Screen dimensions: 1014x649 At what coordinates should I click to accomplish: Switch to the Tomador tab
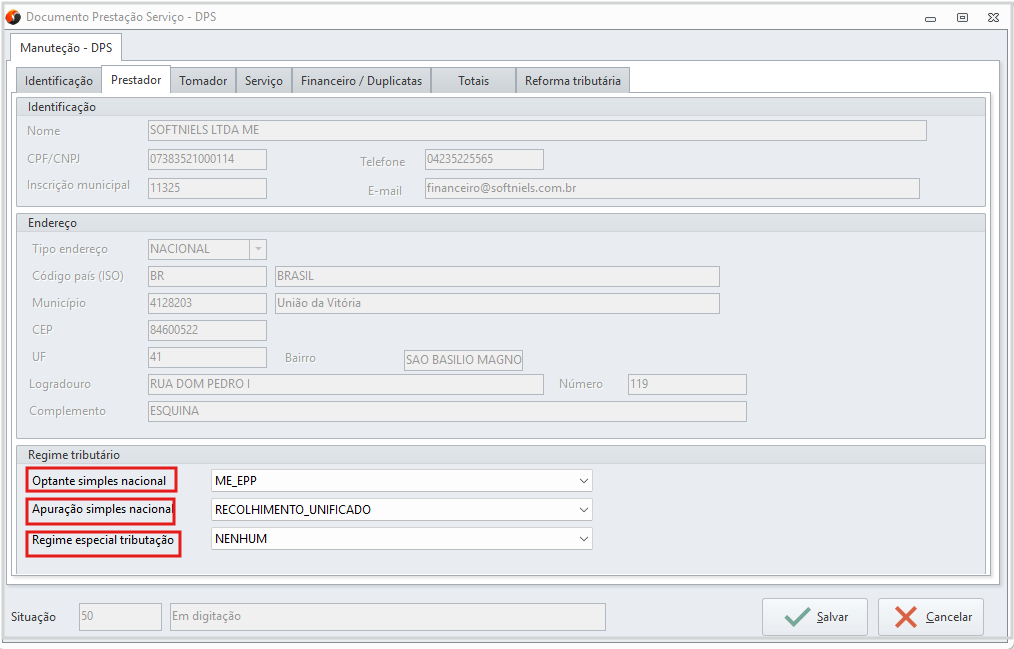(x=203, y=81)
